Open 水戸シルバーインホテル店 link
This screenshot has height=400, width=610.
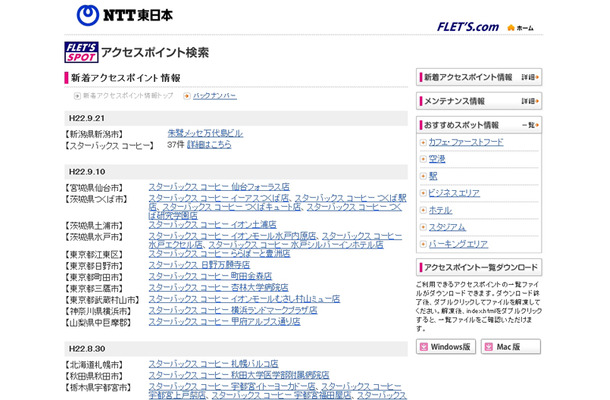(296, 245)
